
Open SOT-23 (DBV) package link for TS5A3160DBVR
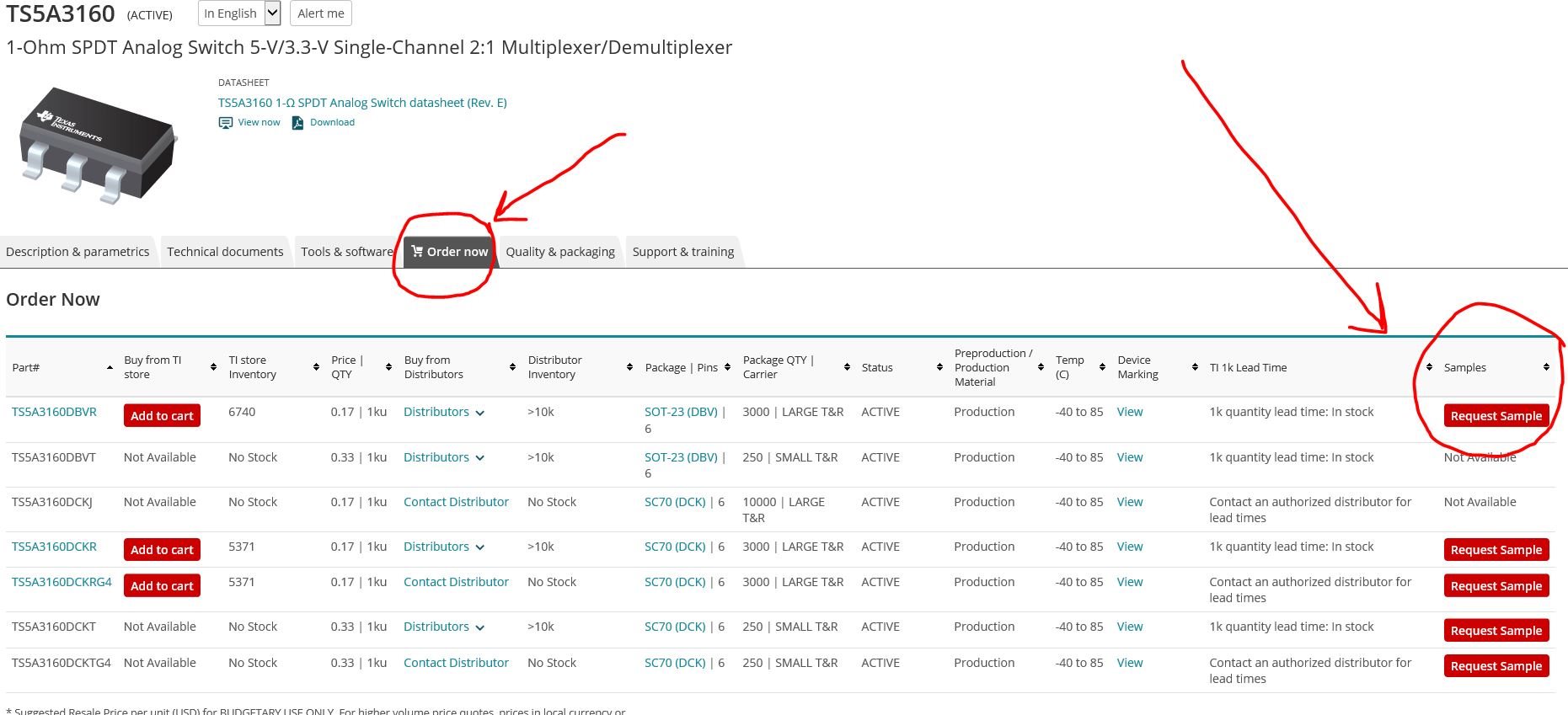point(681,412)
